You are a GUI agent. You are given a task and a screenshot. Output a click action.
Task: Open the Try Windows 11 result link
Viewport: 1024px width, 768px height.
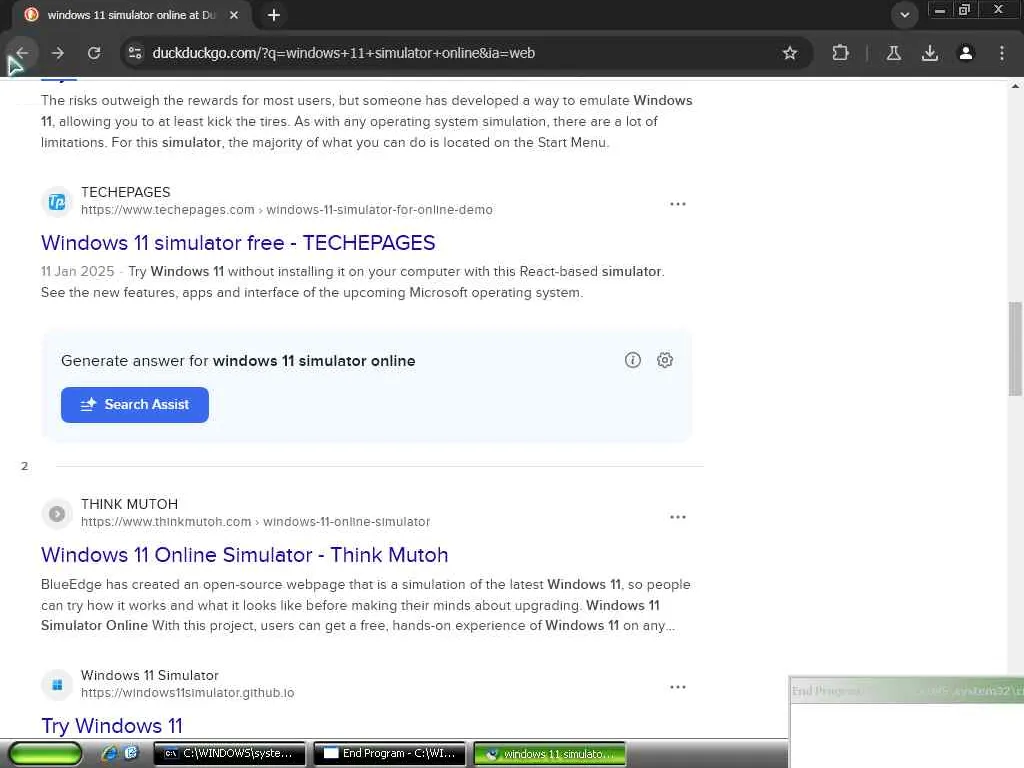click(x=112, y=726)
